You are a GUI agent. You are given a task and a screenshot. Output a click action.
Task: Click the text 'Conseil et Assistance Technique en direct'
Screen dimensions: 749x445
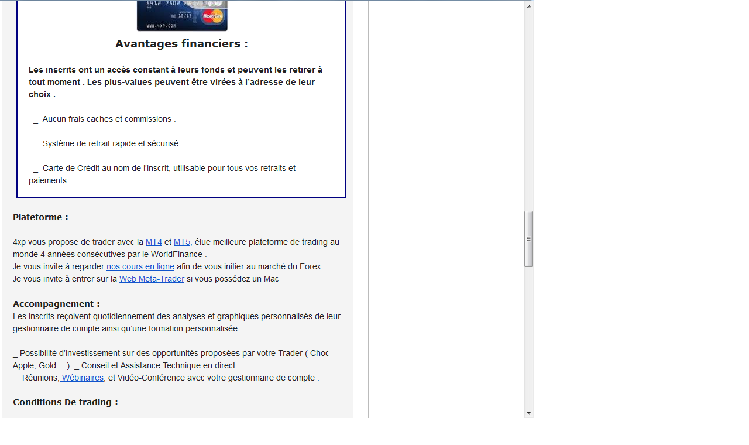coord(158,366)
